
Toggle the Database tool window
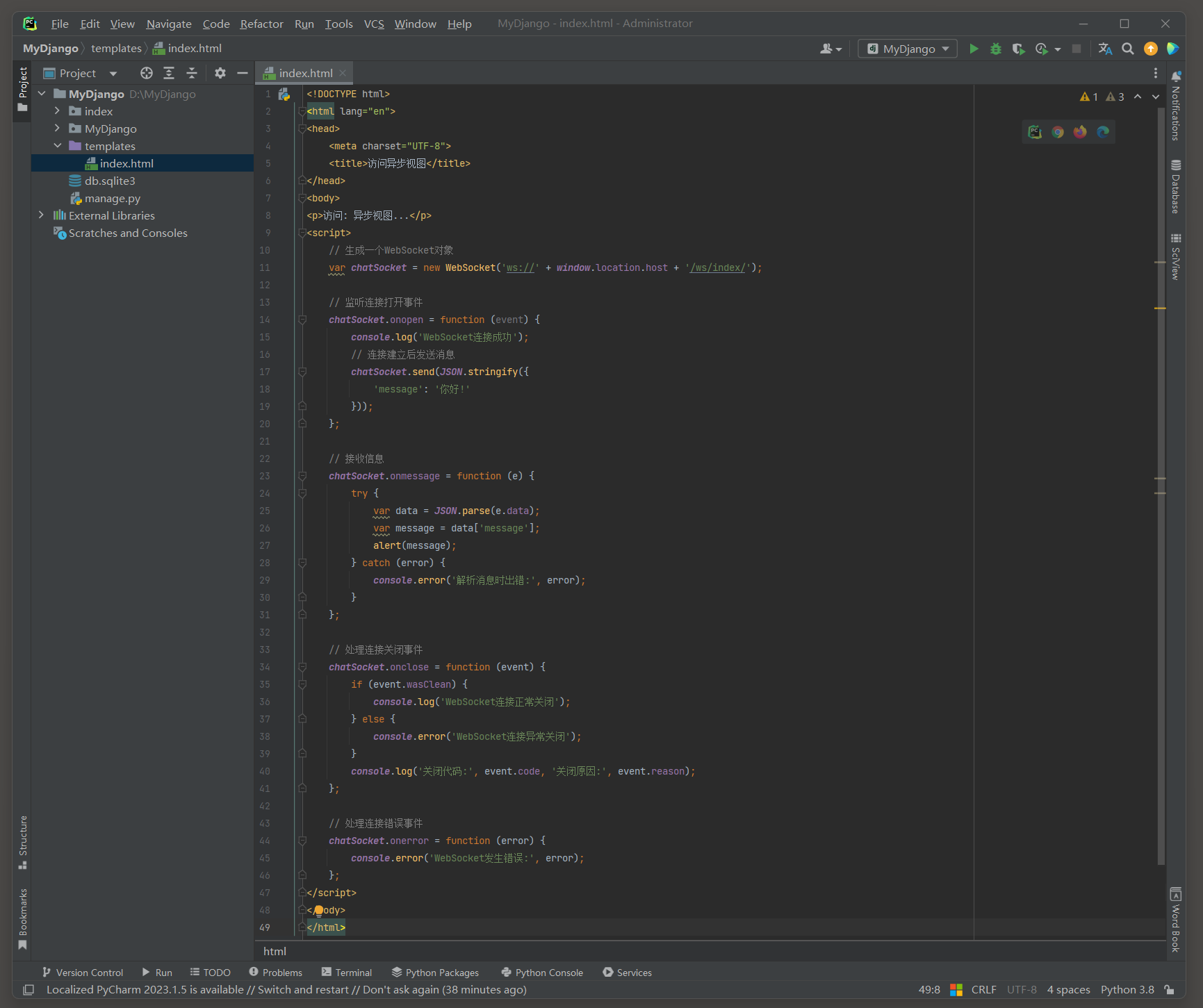(x=1176, y=187)
